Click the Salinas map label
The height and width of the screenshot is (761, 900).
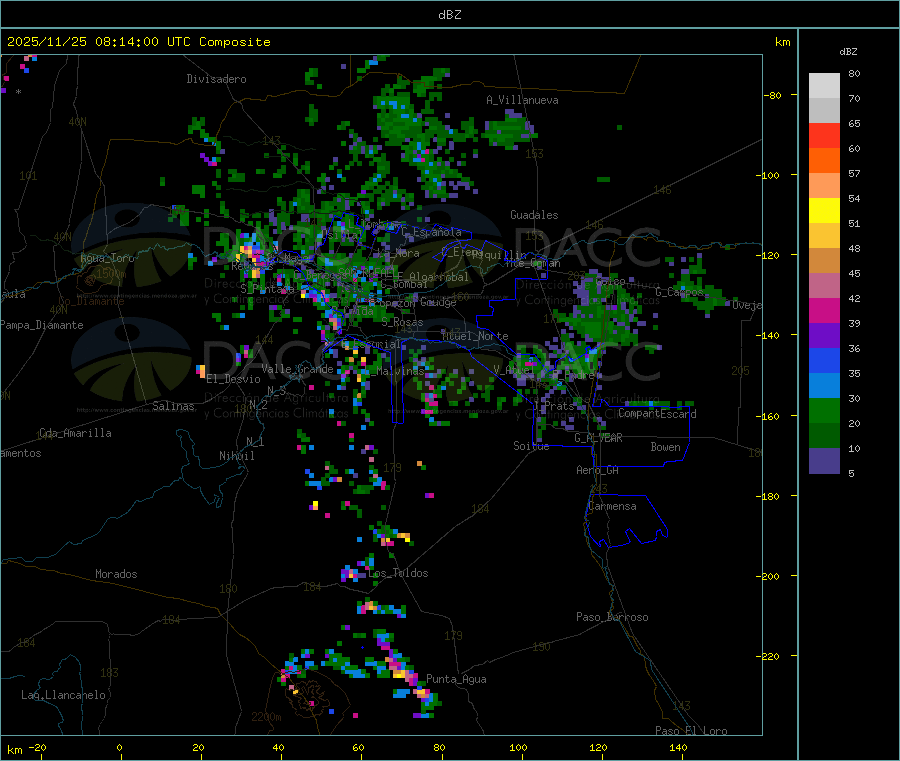(x=173, y=406)
